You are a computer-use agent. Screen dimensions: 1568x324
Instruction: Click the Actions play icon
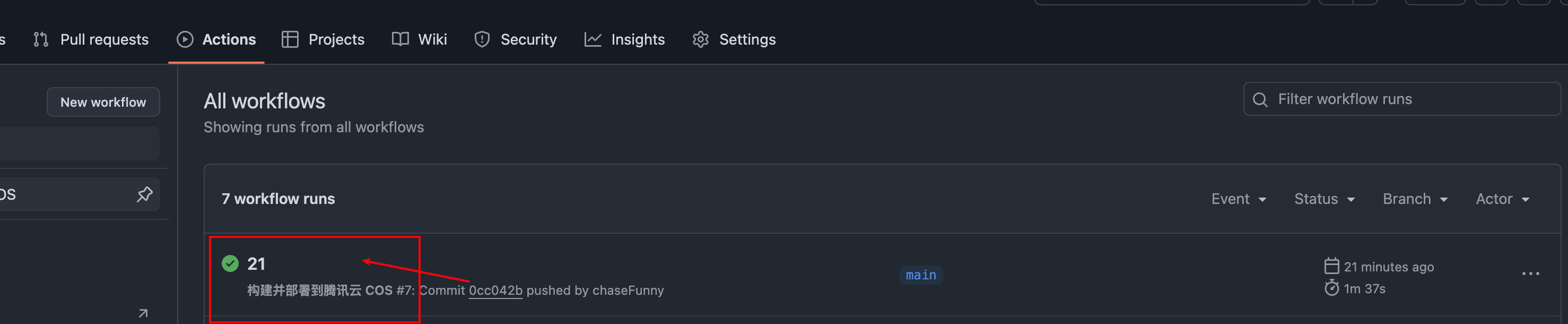click(x=185, y=40)
